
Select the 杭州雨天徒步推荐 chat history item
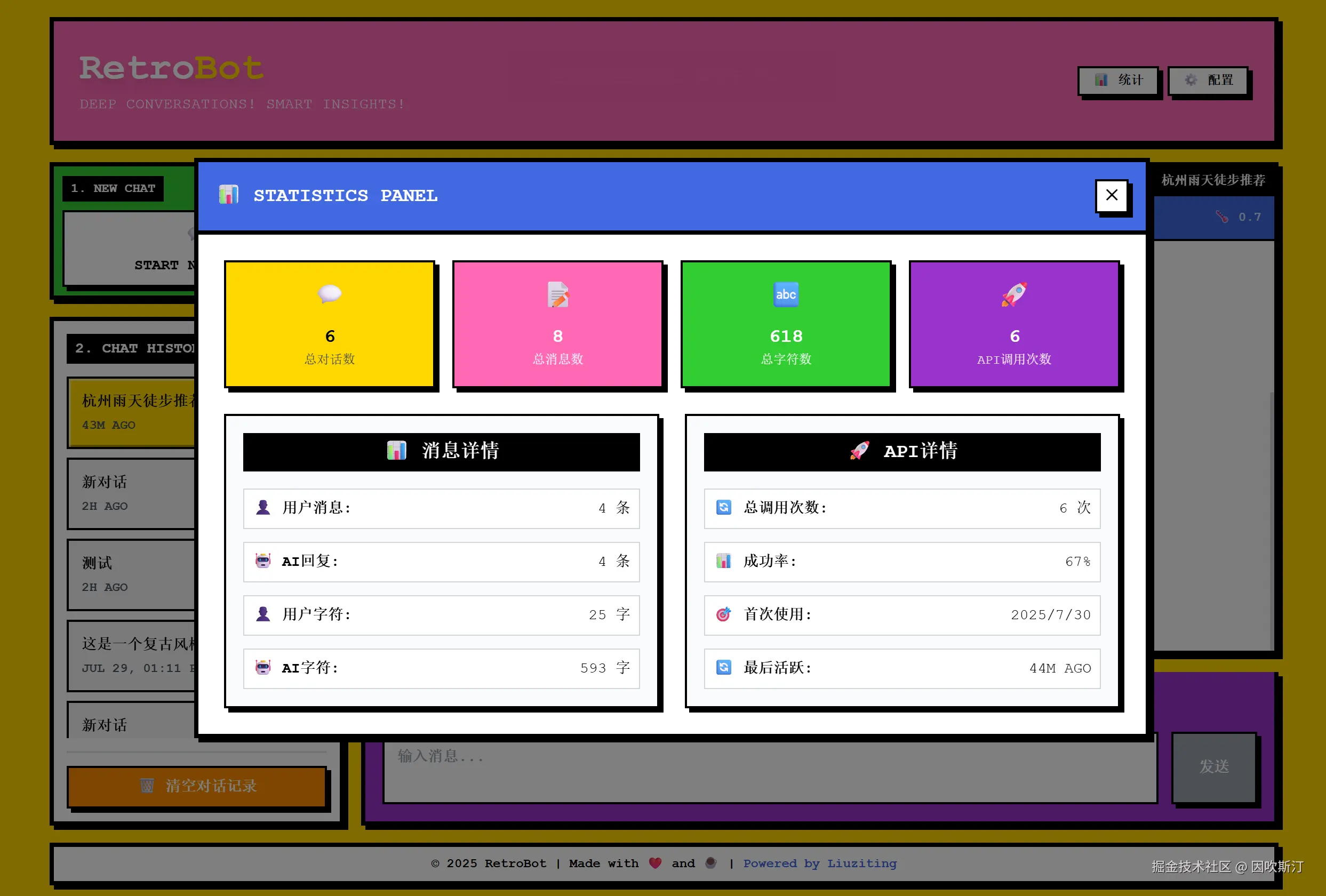(131, 412)
